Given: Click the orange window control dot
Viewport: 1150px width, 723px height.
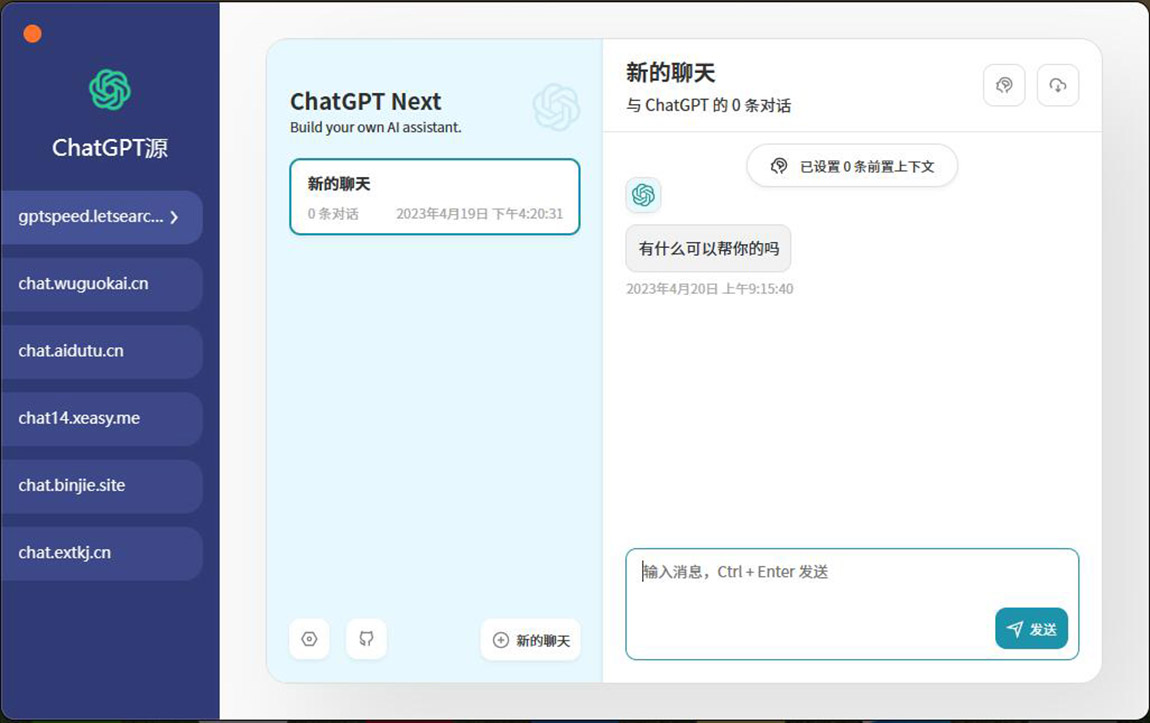Looking at the screenshot, I should (x=32, y=33).
